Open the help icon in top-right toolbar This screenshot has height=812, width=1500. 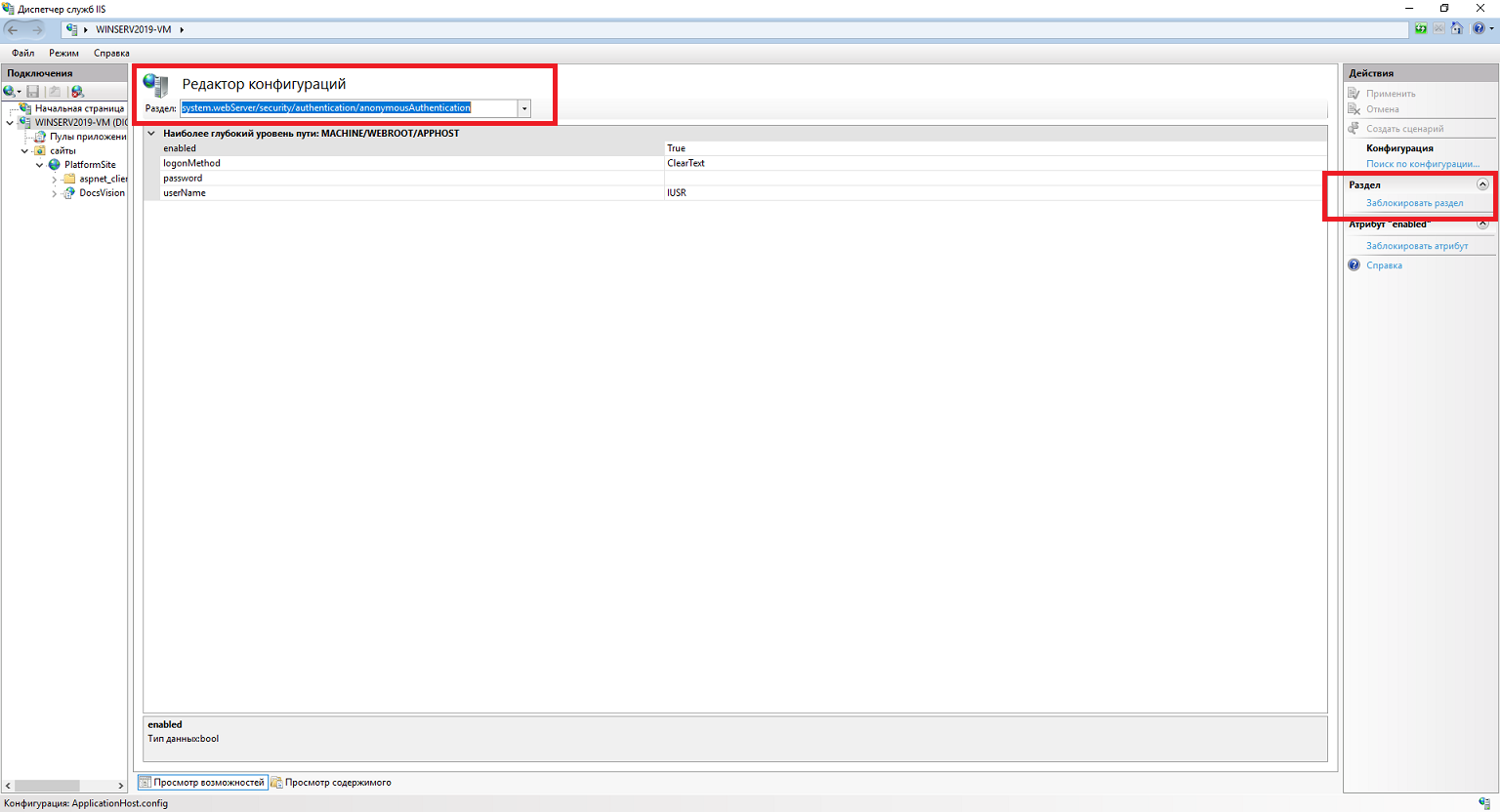(x=1479, y=29)
